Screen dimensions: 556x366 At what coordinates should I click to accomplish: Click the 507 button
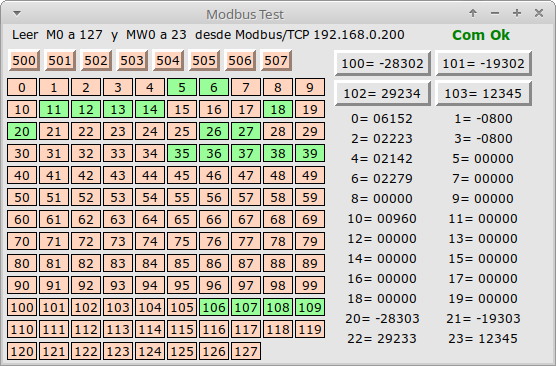[276, 60]
